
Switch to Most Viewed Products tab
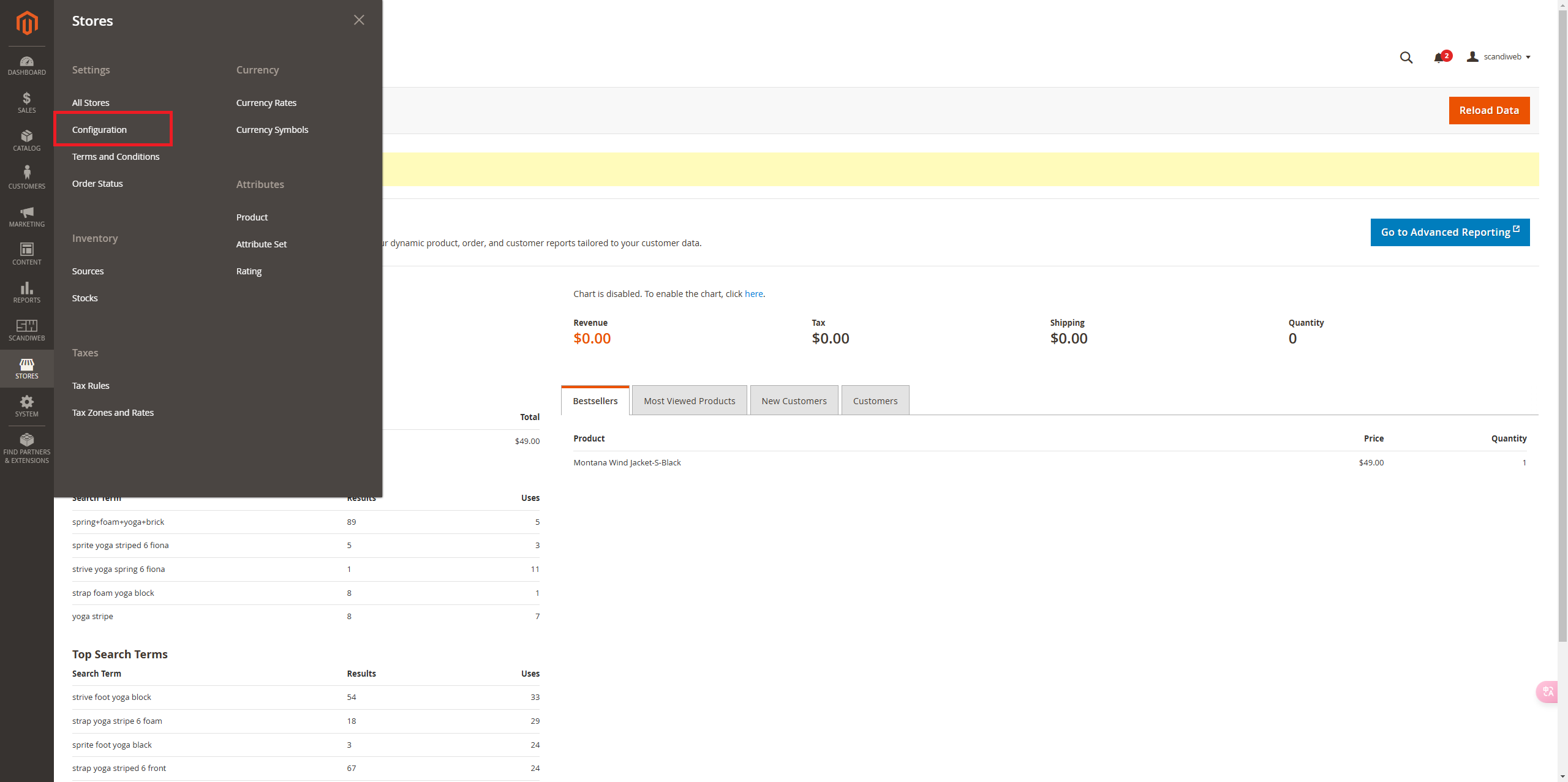pos(689,401)
